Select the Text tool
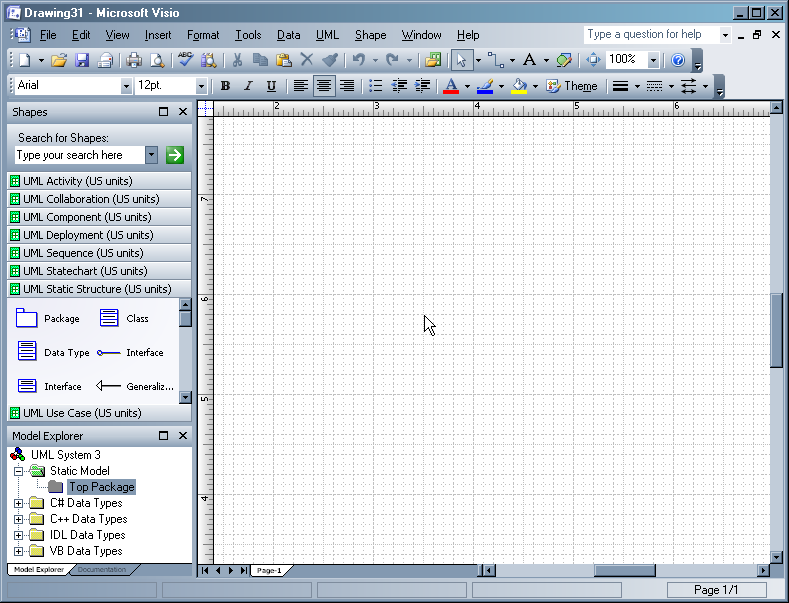Screen dimensions: 789x603 (529, 60)
